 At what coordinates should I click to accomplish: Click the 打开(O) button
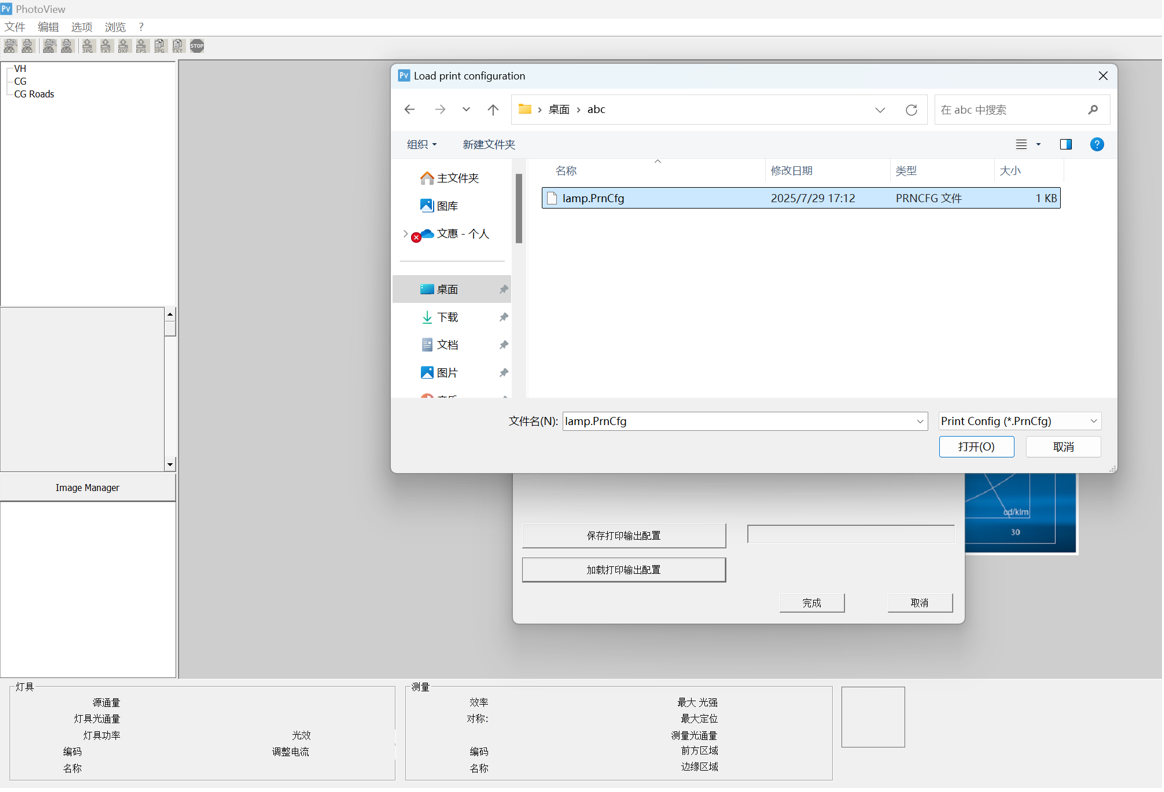point(976,448)
